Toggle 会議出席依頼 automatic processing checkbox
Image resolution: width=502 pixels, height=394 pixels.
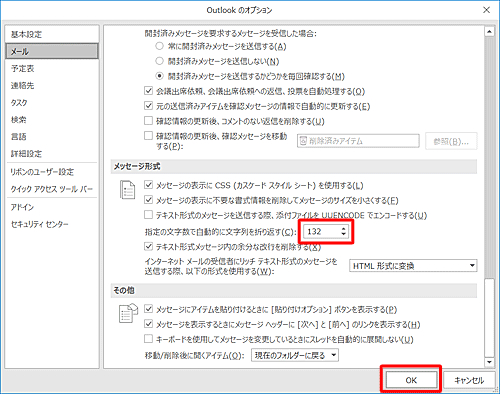[x=148, y=91]
